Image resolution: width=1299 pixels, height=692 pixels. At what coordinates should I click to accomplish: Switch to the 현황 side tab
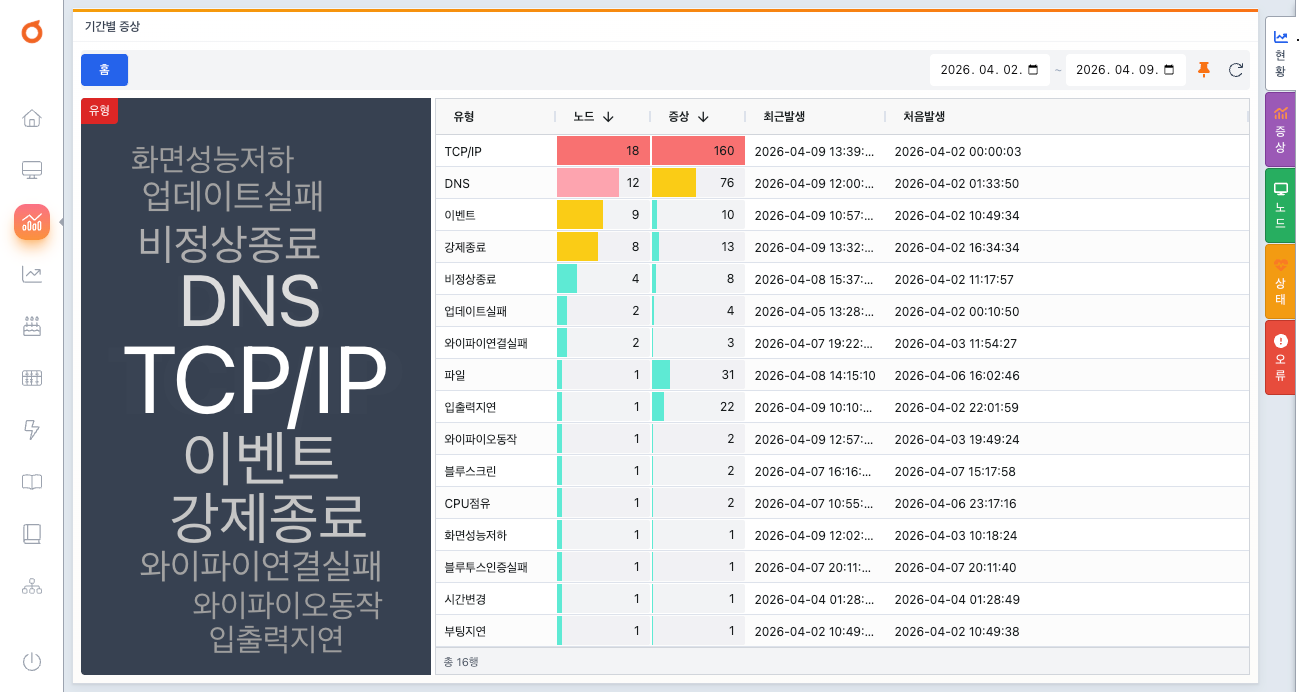(x=1280, y=53)
